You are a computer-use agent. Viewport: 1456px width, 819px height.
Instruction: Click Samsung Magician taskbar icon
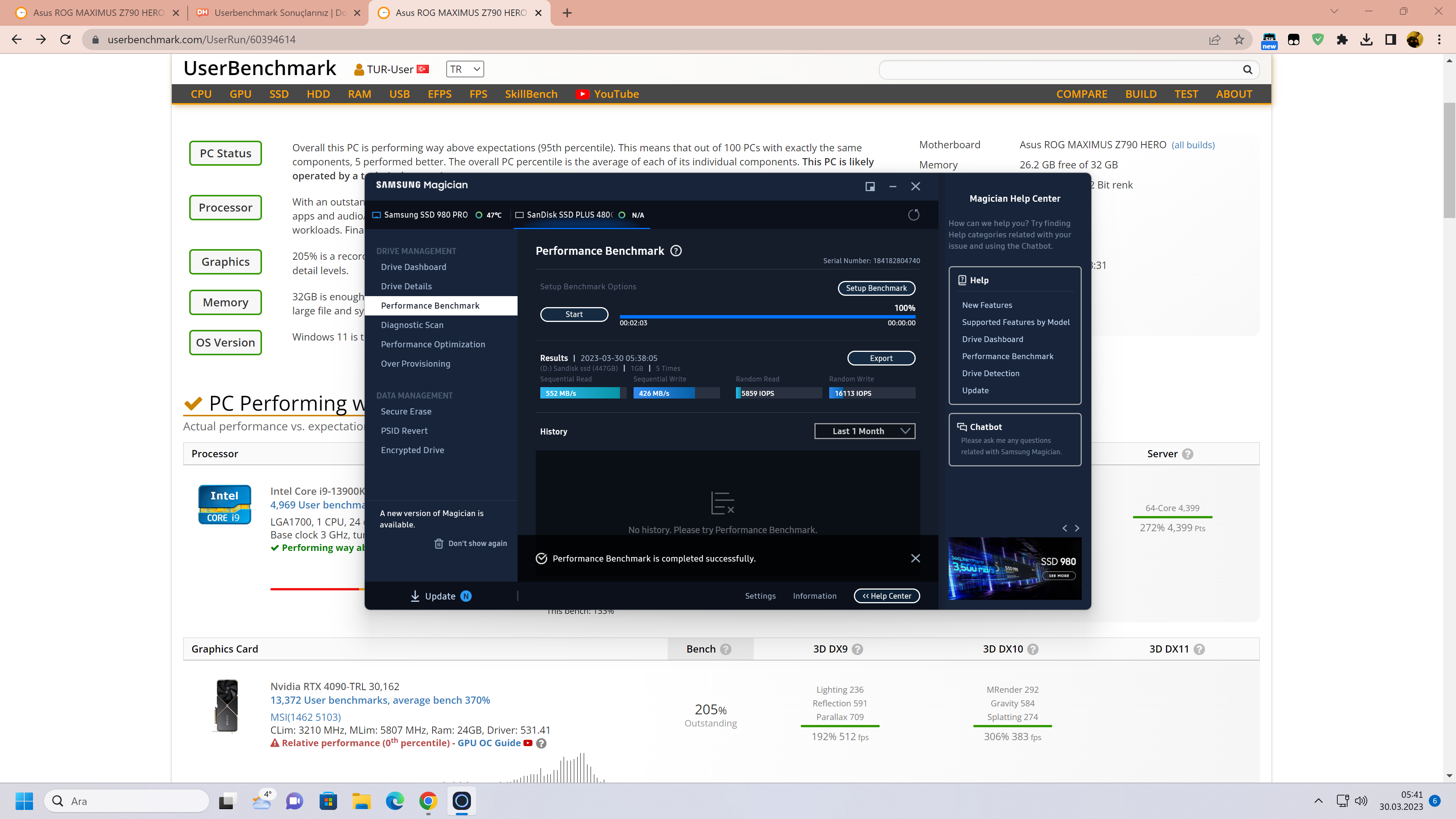[462, 801]
